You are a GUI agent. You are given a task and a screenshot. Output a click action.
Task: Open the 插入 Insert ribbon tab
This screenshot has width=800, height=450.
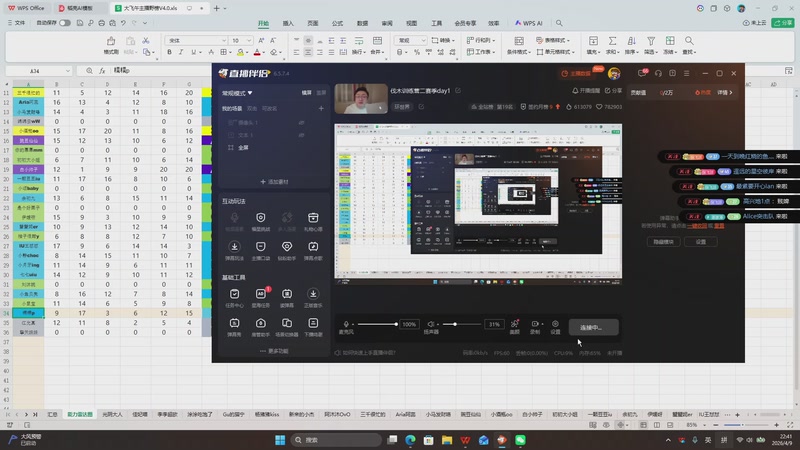pyautogui.click(x=288, y=23)
